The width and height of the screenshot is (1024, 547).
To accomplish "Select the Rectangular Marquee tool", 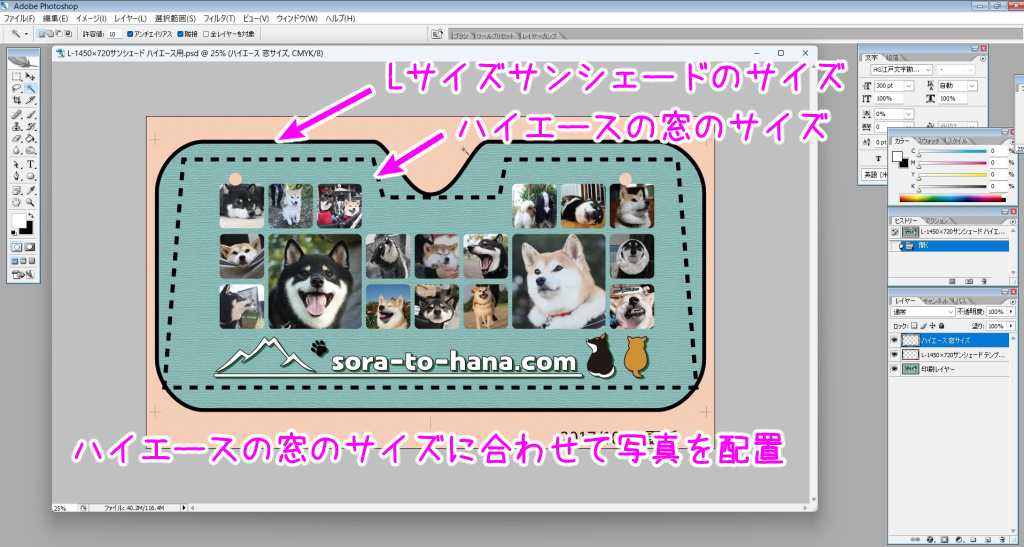I will pos(17,76).
